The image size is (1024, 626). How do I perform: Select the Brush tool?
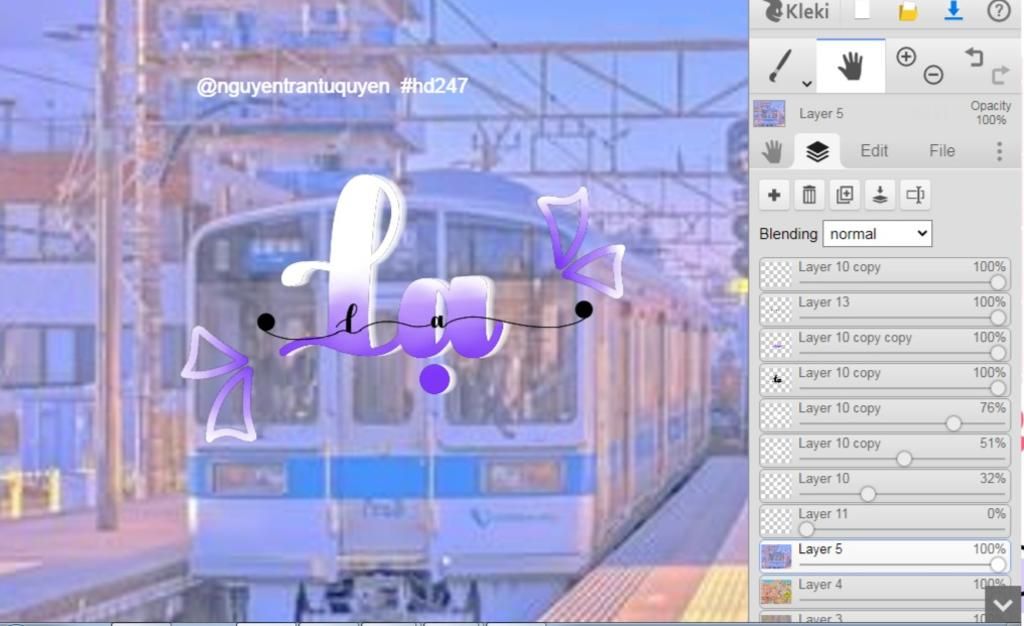tap(779, 66)
